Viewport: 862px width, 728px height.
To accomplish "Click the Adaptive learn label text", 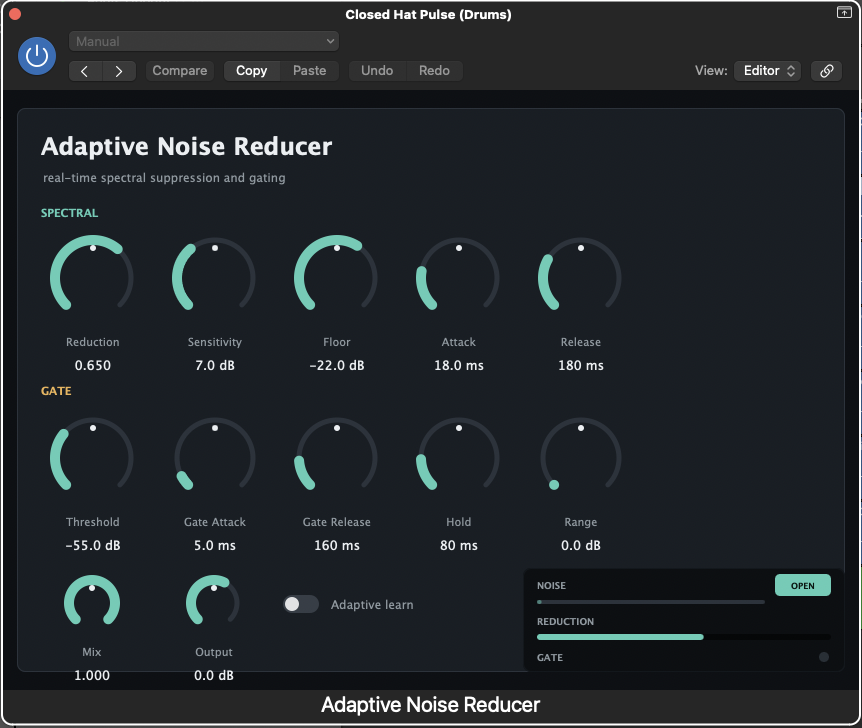I will [x=372, y=605].
